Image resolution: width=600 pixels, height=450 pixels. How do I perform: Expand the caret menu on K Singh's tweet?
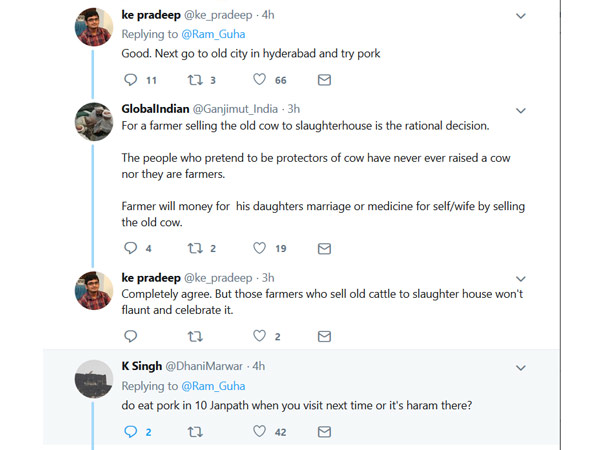(520, 367)
